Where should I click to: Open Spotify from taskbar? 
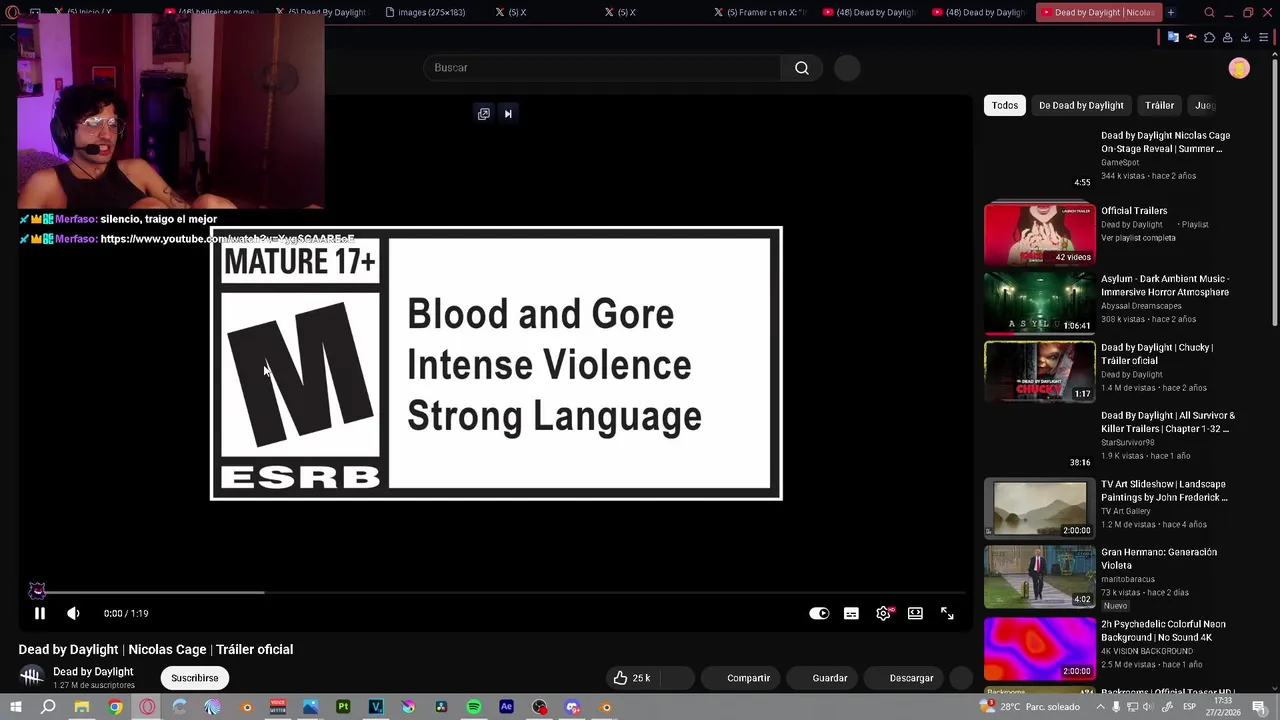(x=474, y=707)
